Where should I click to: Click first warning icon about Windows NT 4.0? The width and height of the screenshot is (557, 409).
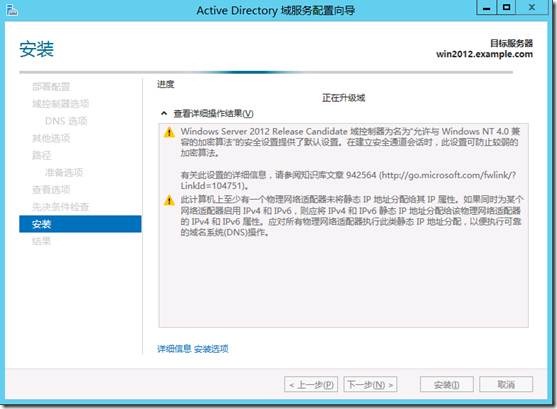pyautogui.click(x=169, y=132)
